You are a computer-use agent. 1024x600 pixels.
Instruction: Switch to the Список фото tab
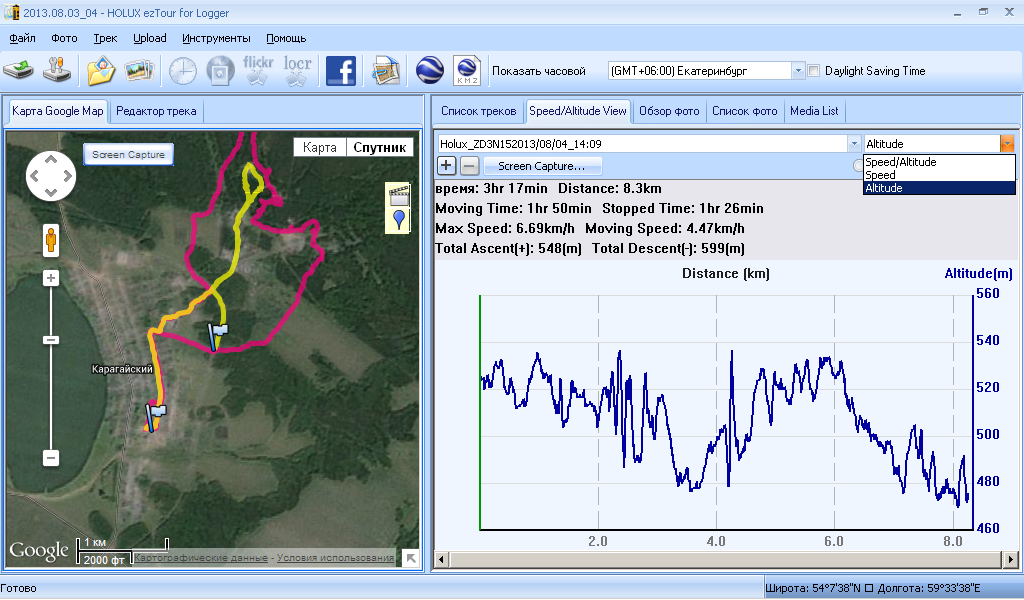(x=744, y=111)
